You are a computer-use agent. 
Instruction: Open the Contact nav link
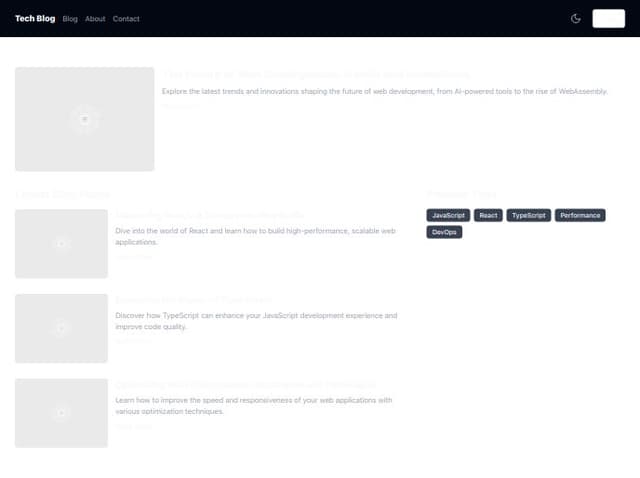pos(126,19)
